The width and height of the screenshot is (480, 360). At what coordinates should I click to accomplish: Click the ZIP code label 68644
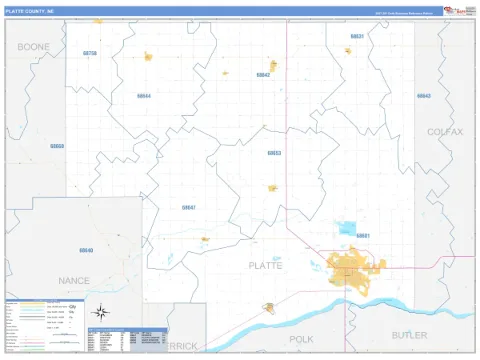tap(144, 96)
